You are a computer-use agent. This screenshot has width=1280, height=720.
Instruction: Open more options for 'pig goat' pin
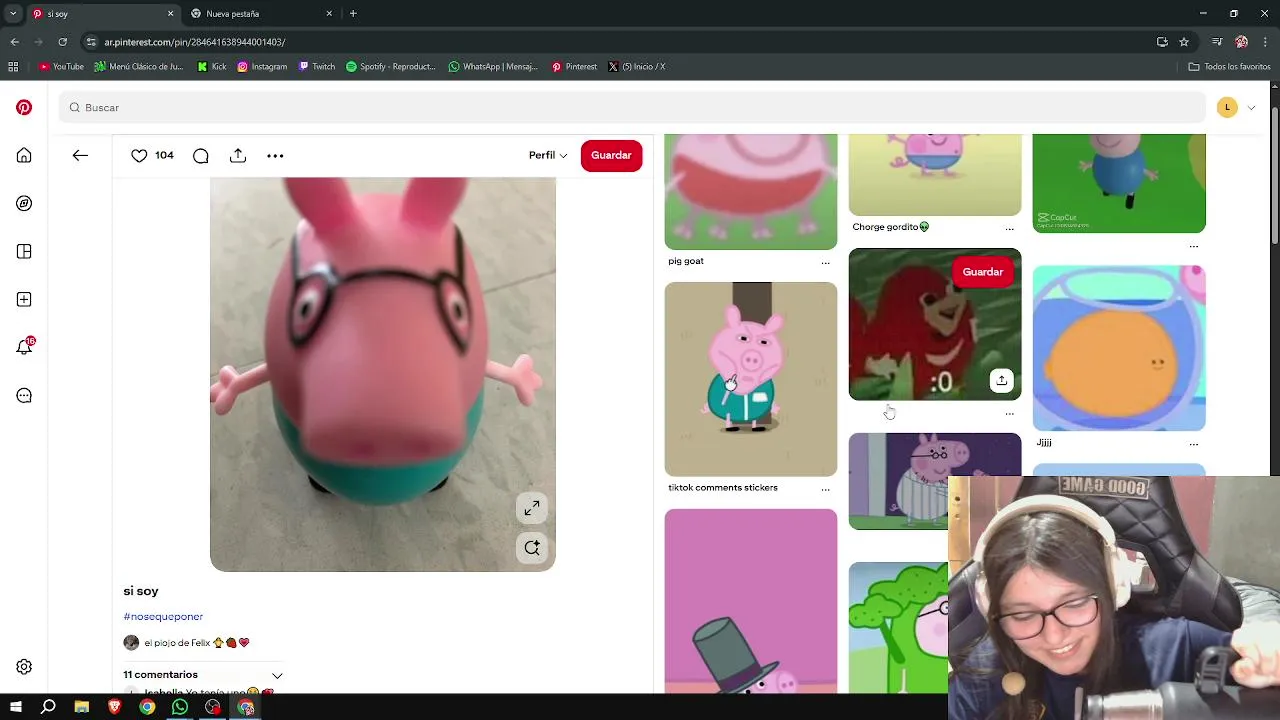tap(825, 262)
